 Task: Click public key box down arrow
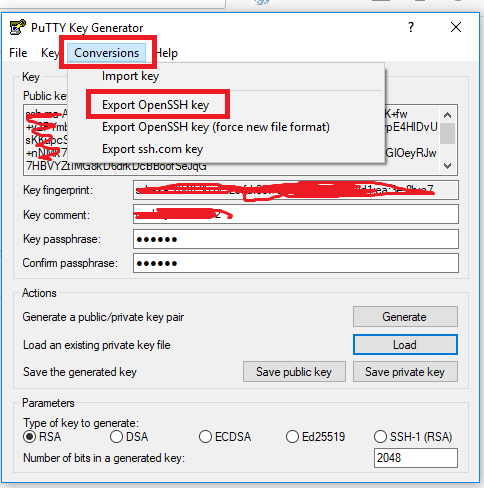click(447, 165)
